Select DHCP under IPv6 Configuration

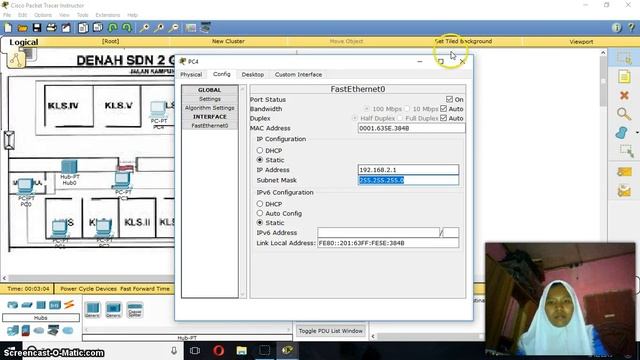(260, 204)
